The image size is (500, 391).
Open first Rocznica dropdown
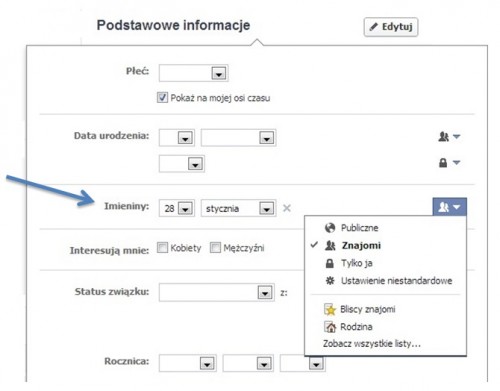(188, 363)
